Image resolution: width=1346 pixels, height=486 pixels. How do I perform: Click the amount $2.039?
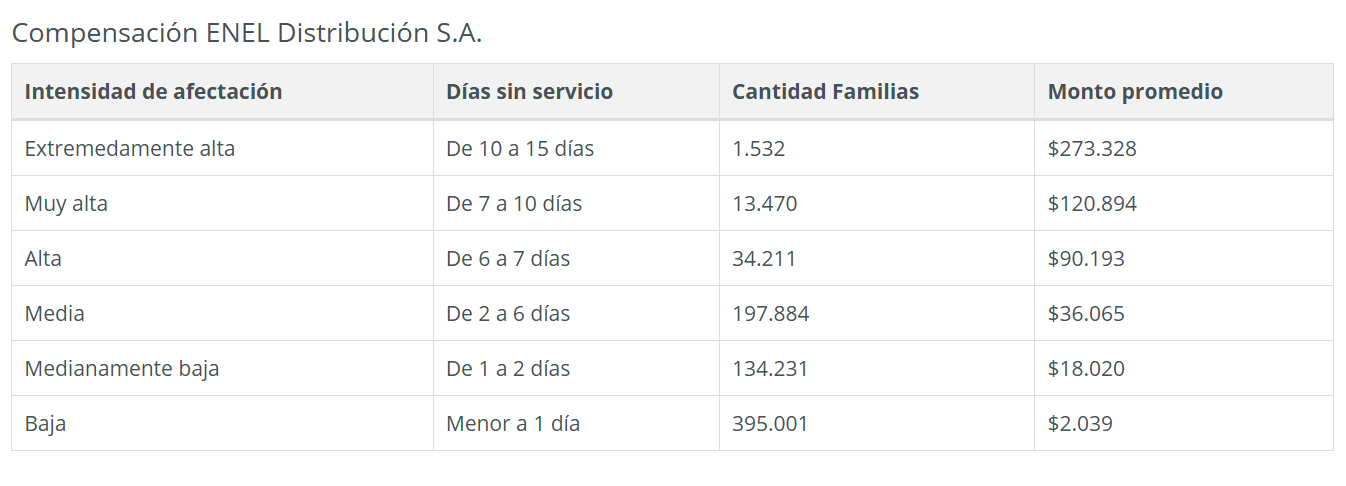[x=1080, y=424]
